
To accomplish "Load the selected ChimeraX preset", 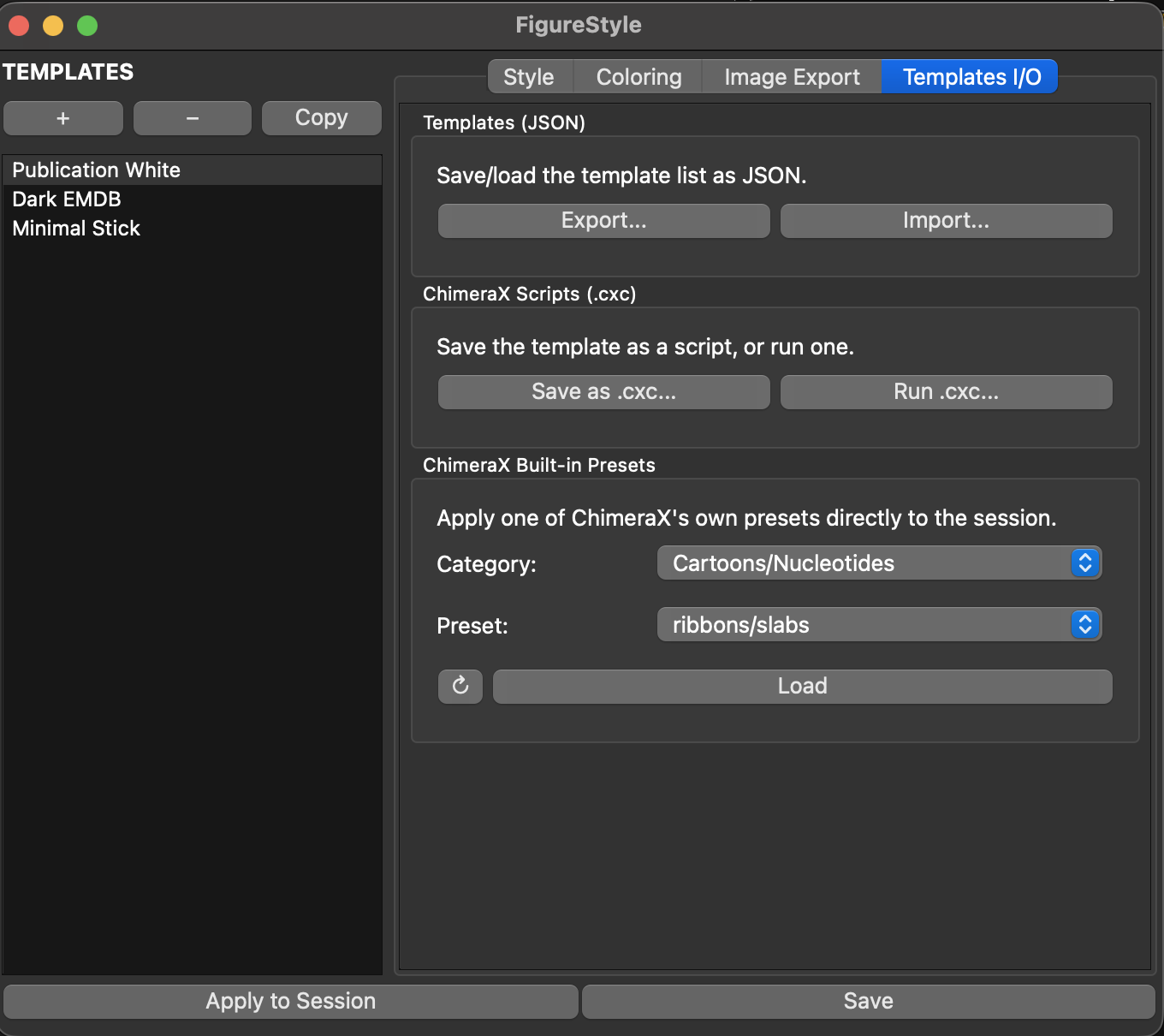I will [x=803, y=687].
